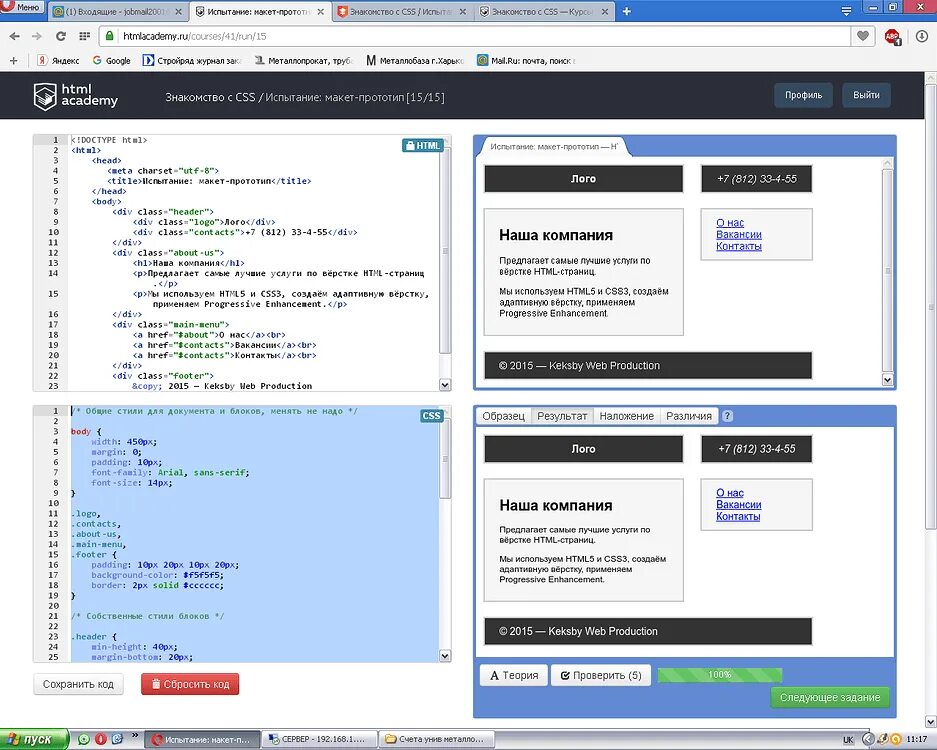Image resolution: width=937 pixels, height=750 pixels.
Task: Click О нас link in result preview
Action: tap(730, 493)
